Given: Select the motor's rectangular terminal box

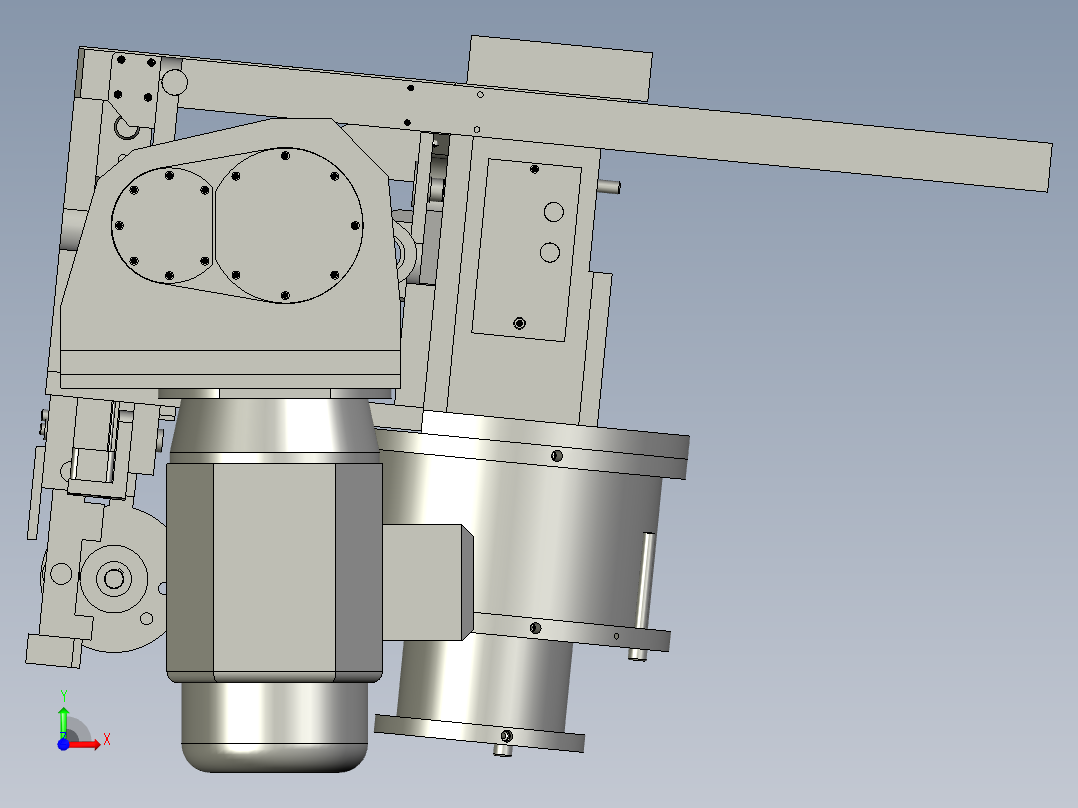Looking at the screenshot, I should point(428,582).
